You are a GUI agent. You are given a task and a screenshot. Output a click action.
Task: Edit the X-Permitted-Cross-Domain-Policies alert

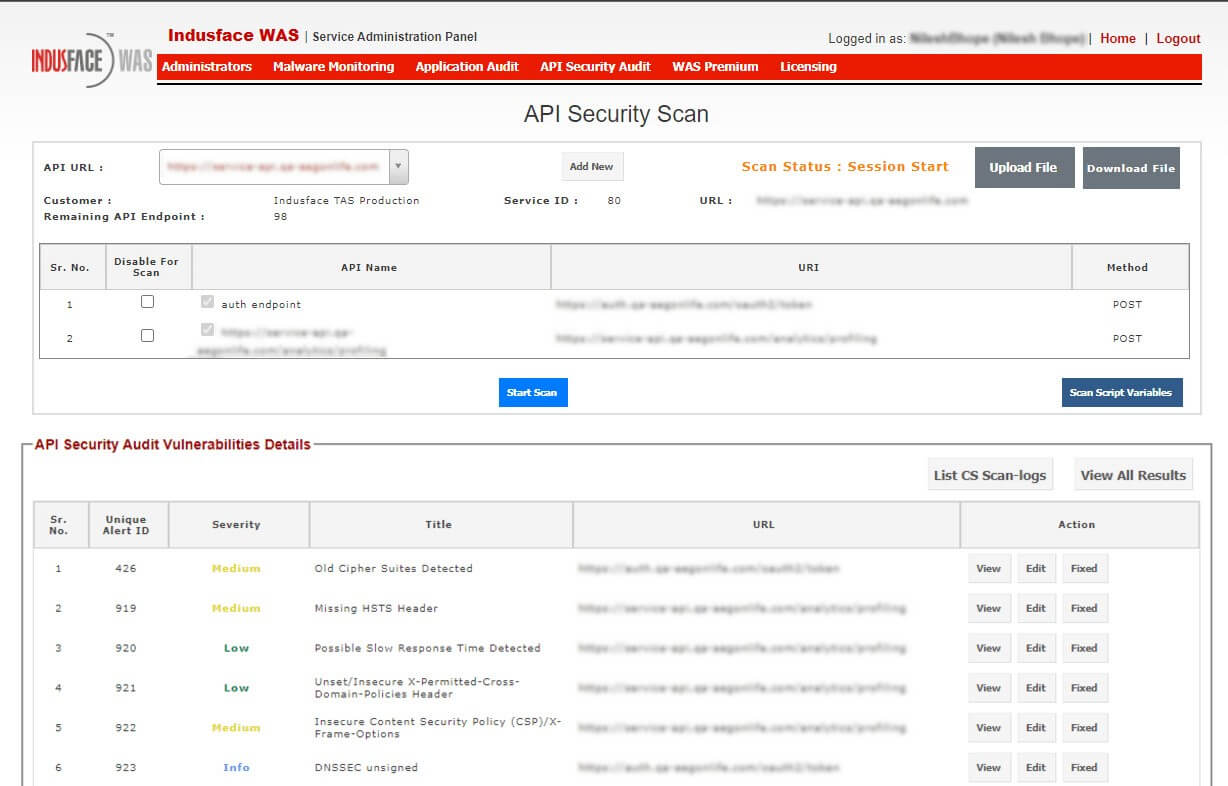[x=1036, y=688]
